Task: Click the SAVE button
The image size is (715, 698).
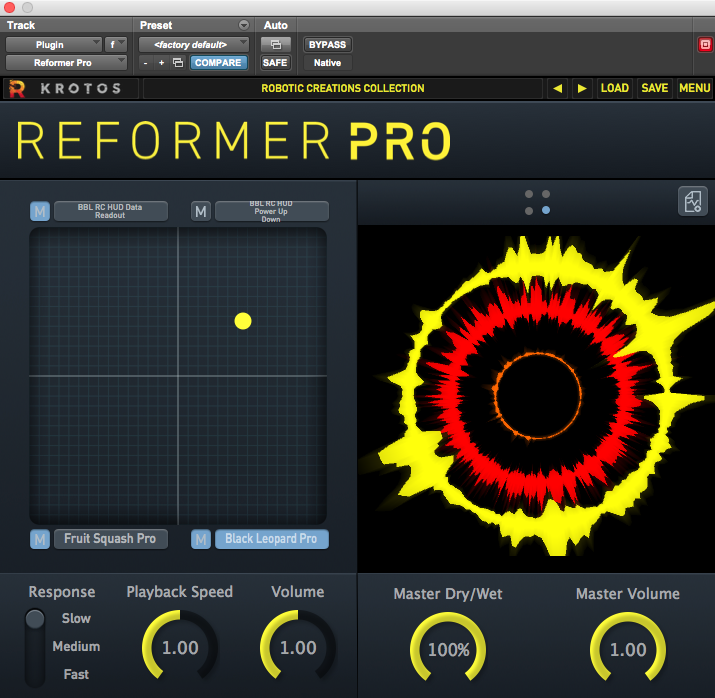Action: (x=654, y=88)
